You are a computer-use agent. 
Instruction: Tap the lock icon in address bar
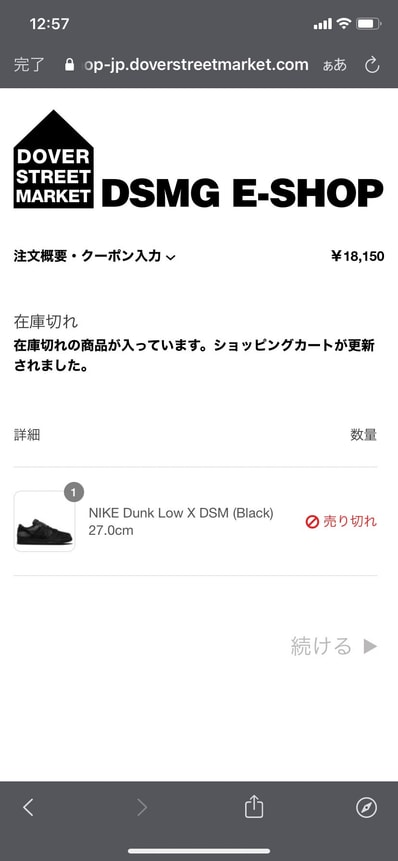coord(69,65)
